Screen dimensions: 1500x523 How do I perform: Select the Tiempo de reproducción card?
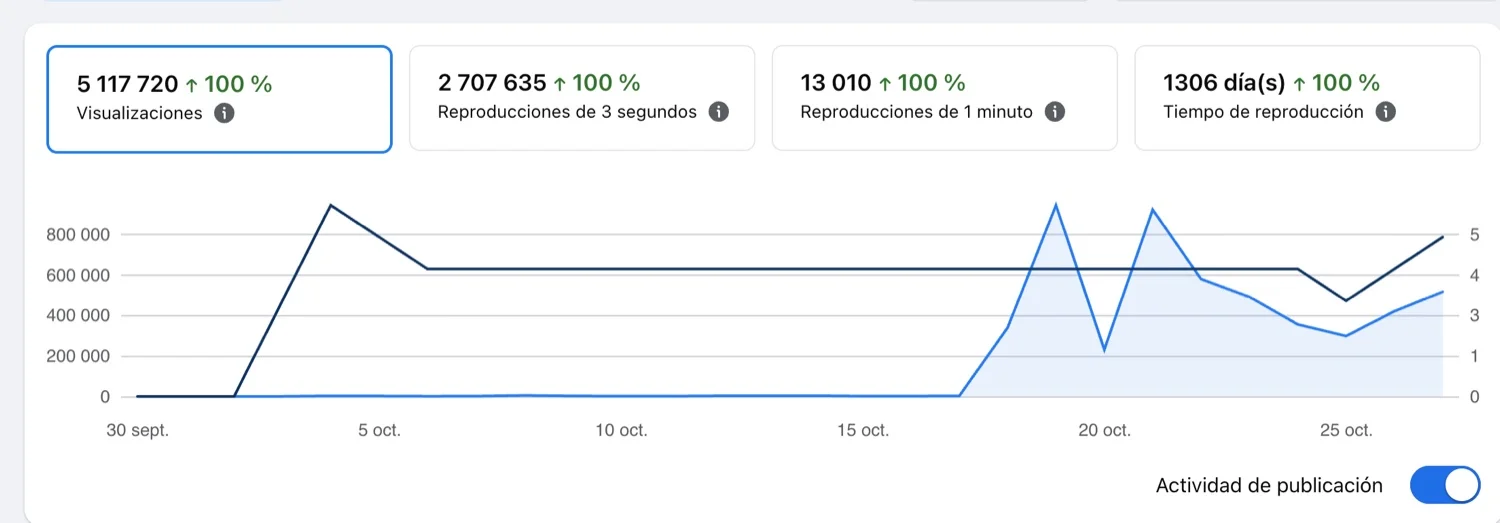click(1307, 98)
